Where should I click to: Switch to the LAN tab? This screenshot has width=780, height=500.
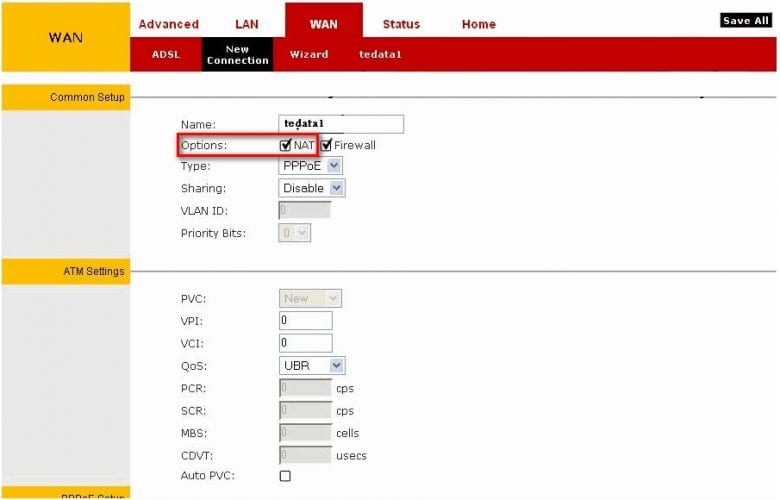(x=246, y=24)
